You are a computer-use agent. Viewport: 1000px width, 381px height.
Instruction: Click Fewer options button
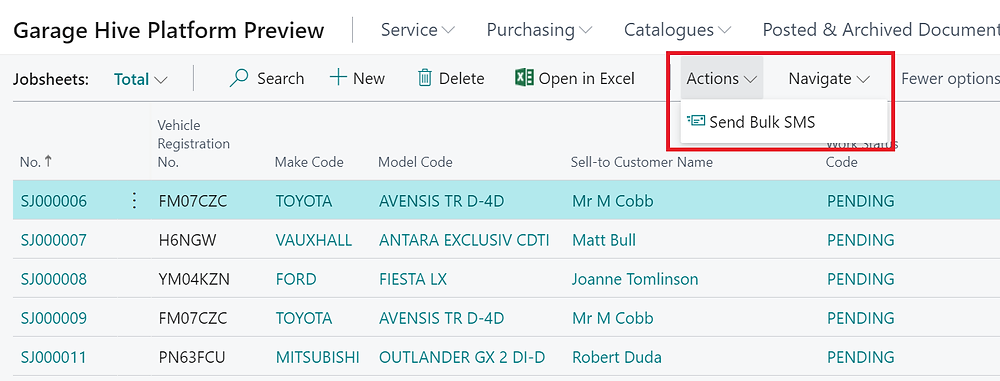950,78
